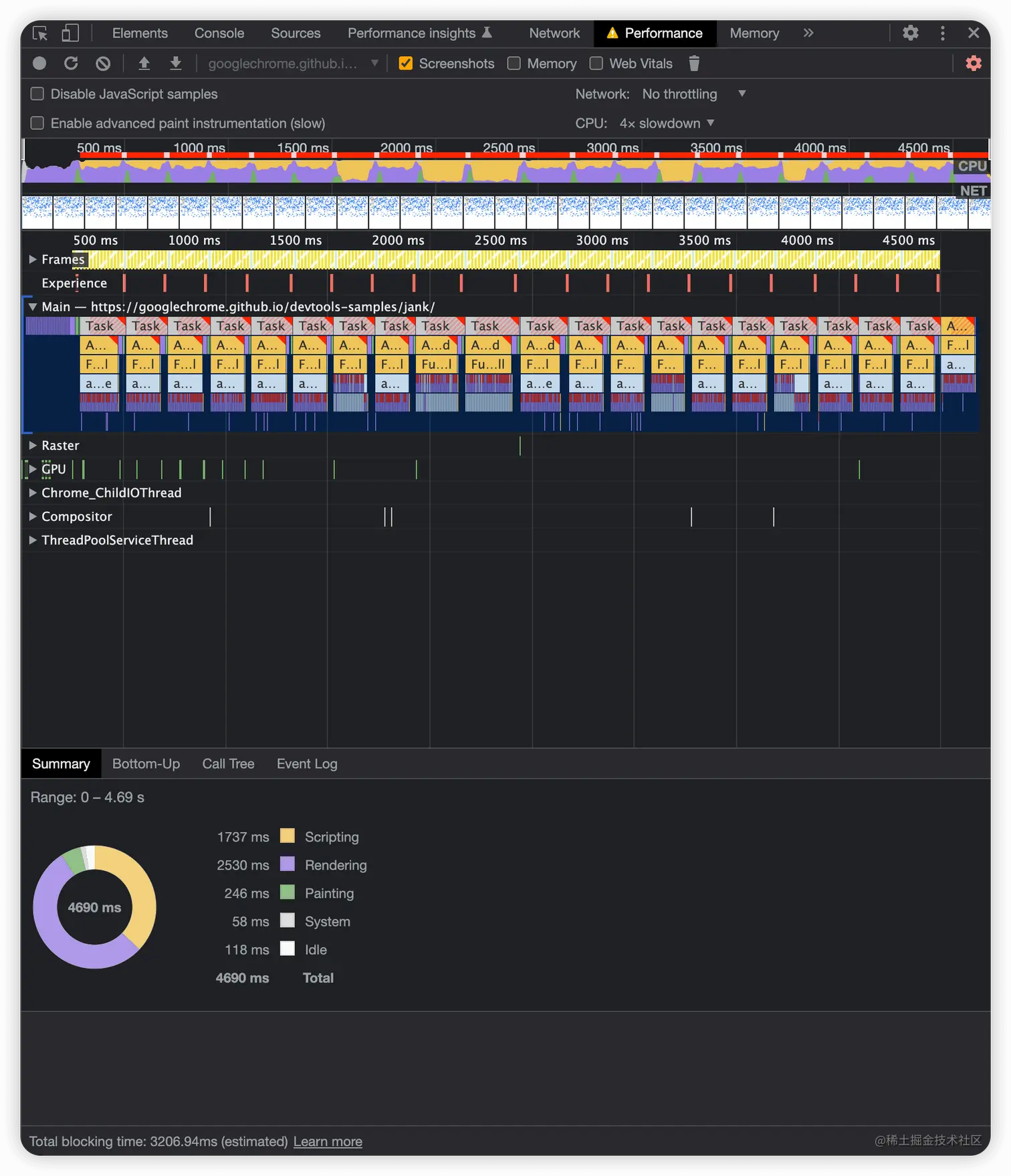Select the Summary tab

61,764
